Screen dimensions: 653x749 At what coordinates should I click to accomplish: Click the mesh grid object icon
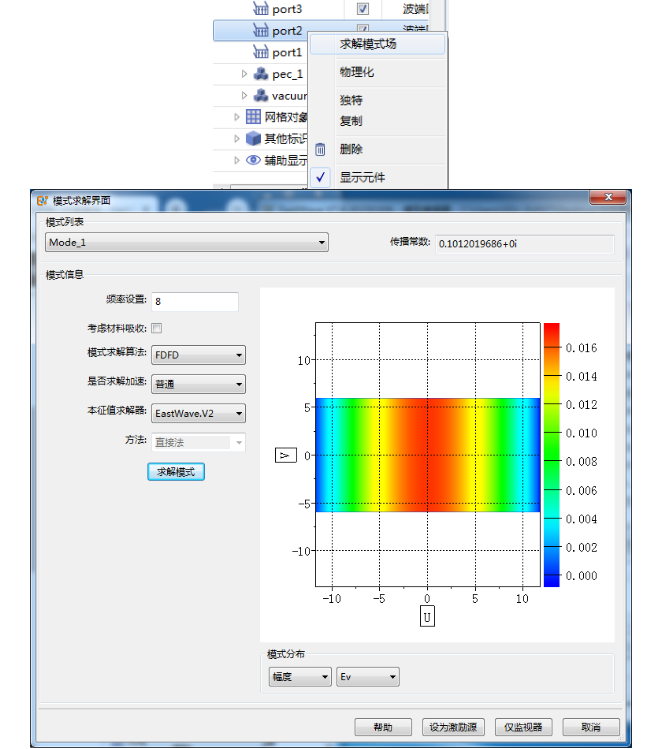pyautogui.click(x=253, y=117)
